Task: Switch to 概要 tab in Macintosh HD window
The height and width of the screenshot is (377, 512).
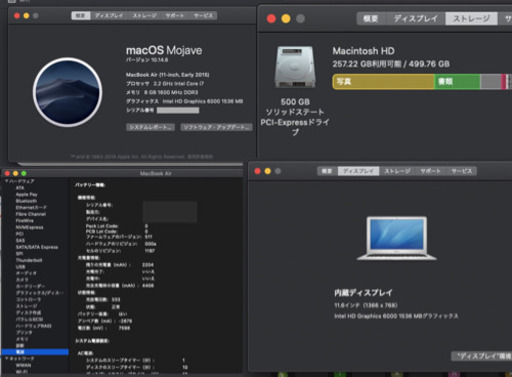Action: tap(371, 18)
